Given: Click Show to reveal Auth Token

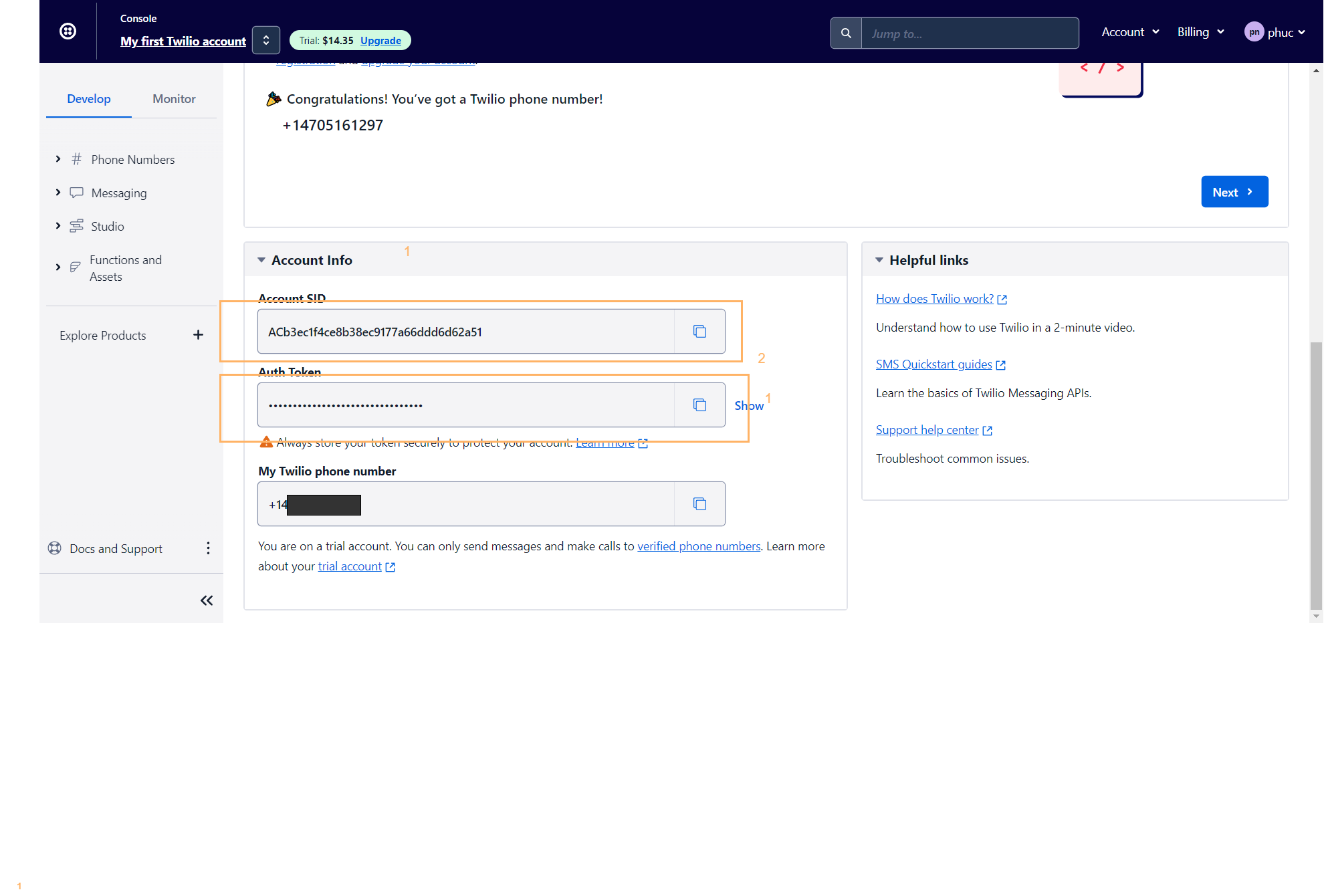Looking at the screenshot, I should coord(749,406).
